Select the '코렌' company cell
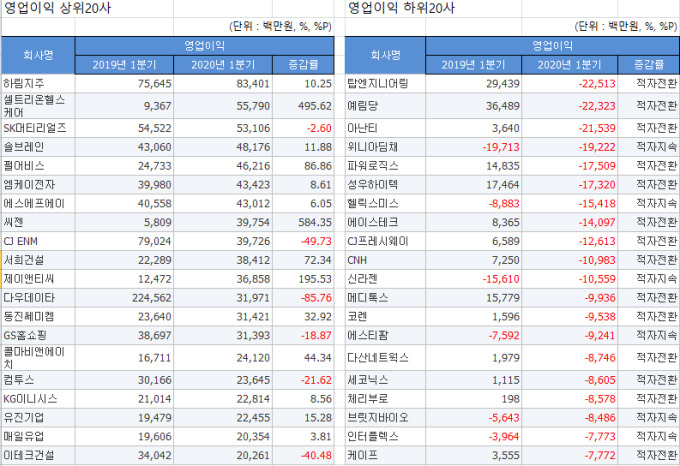This screenshot has width=680, height=466. 385,316
